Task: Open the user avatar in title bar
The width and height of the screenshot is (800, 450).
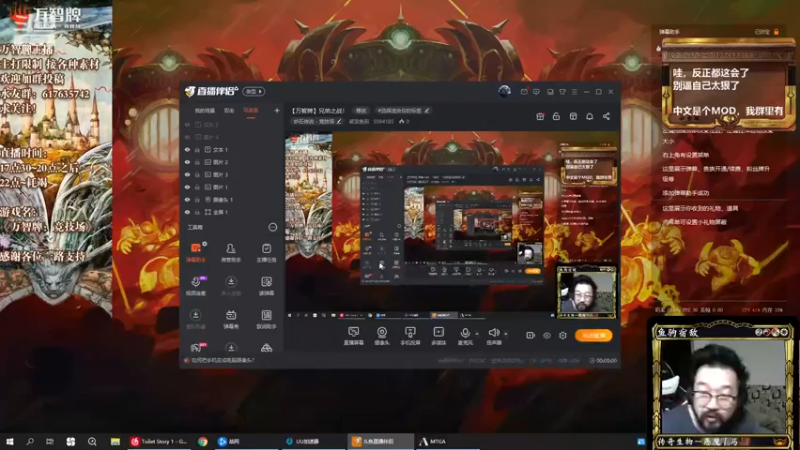Action: [x=504, y=91]
